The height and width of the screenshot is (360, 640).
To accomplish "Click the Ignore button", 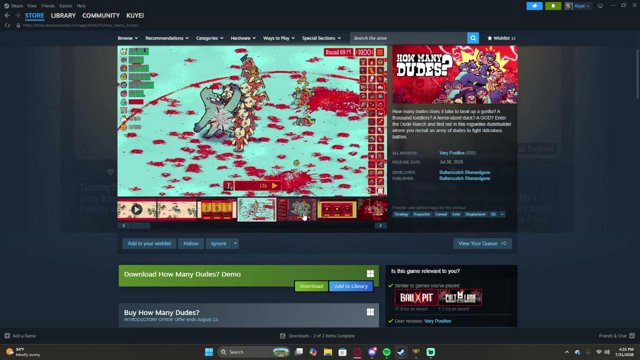I will click(x=218, y=244).
